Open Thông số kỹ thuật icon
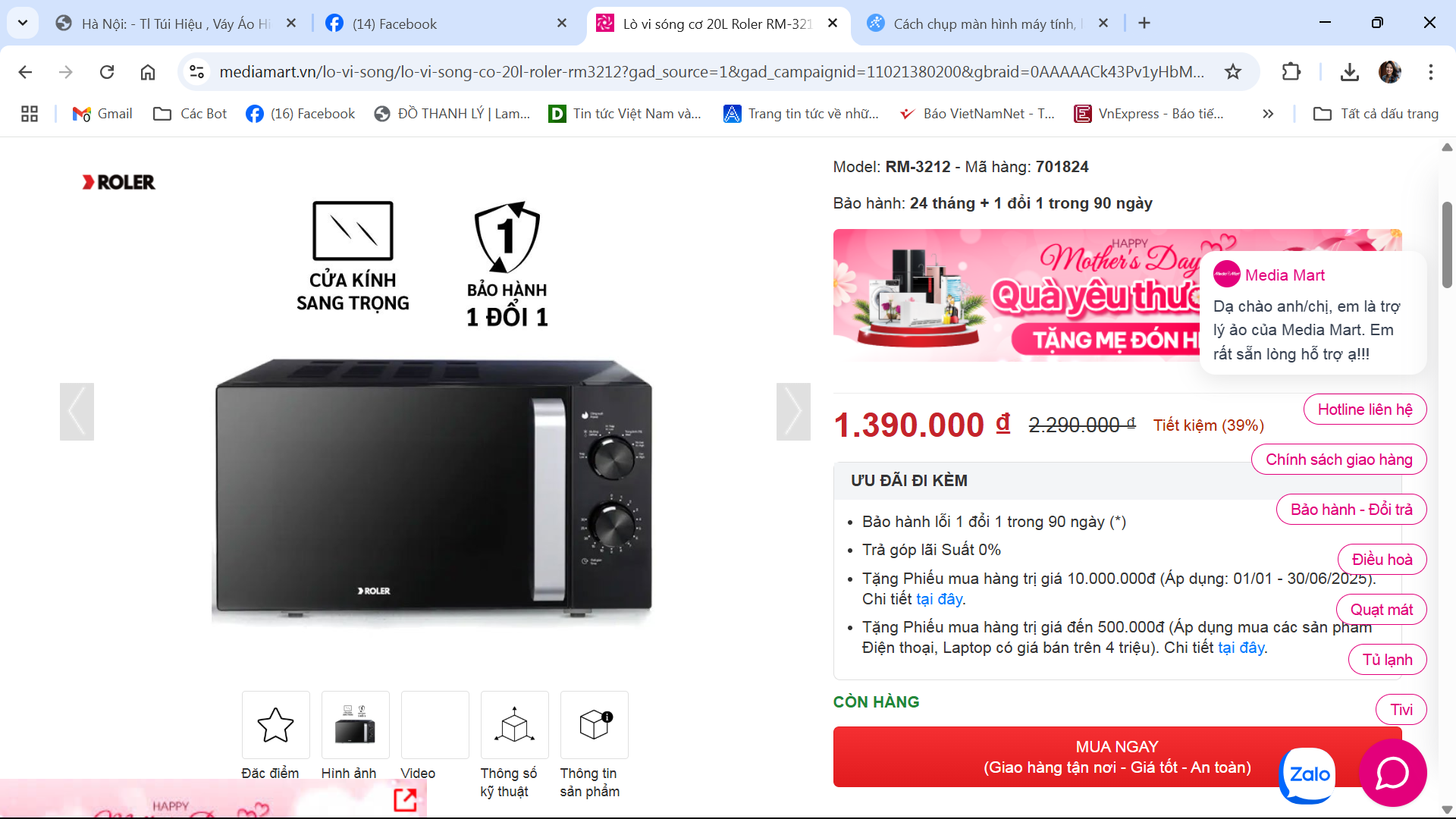1456x819 pixels. (x=514, y=725)
